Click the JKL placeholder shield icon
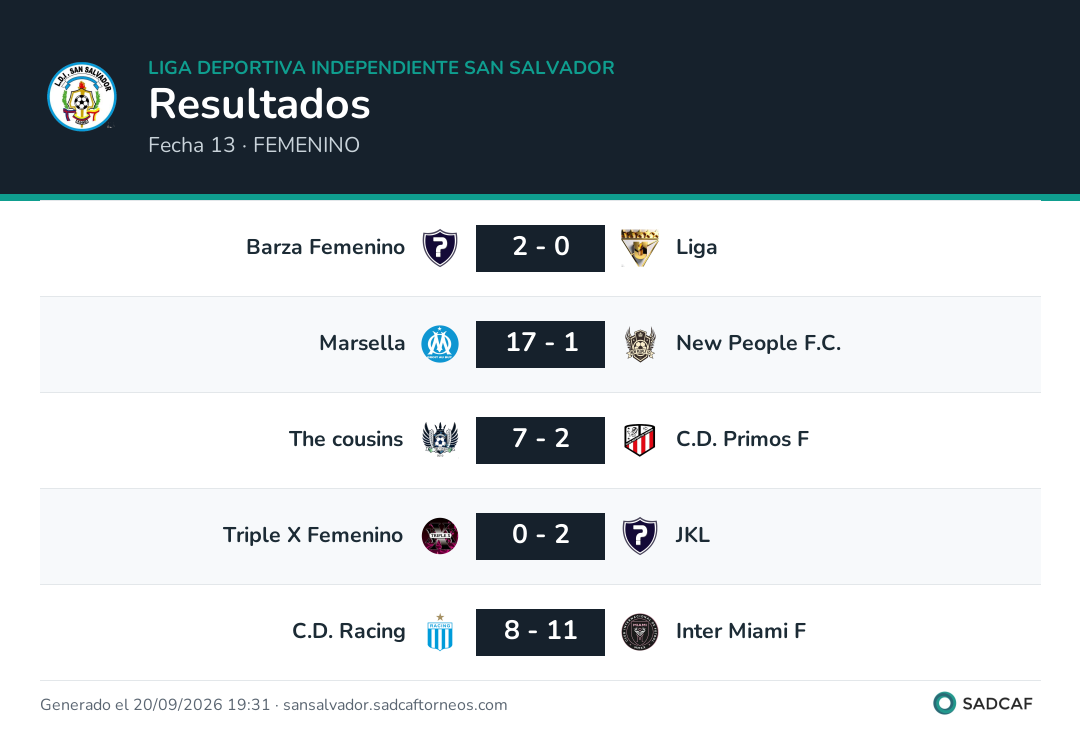This screenshot has height=756, width=1080. click(x=640, y=536)
